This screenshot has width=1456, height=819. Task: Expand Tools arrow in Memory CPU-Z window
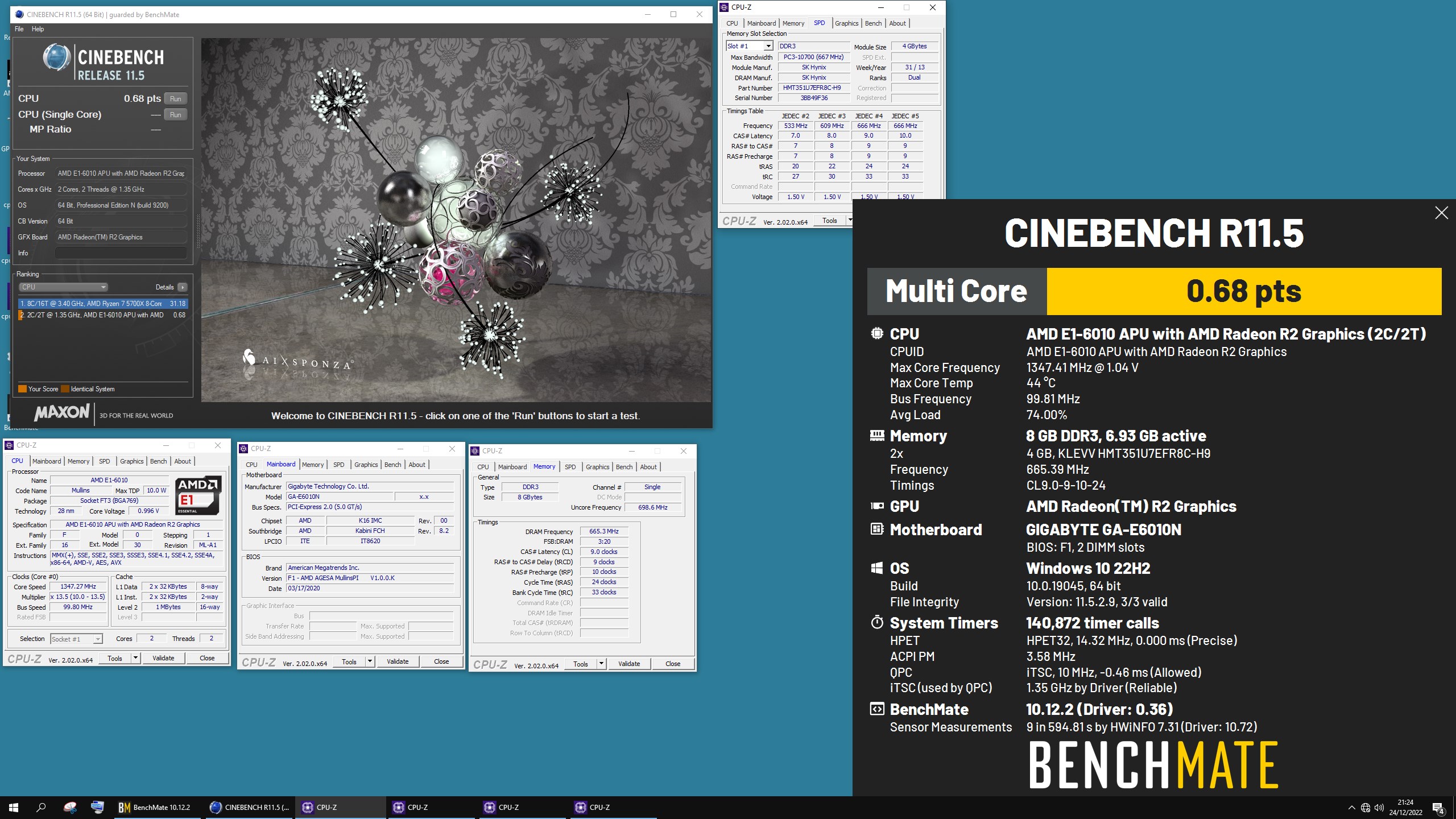601,664
